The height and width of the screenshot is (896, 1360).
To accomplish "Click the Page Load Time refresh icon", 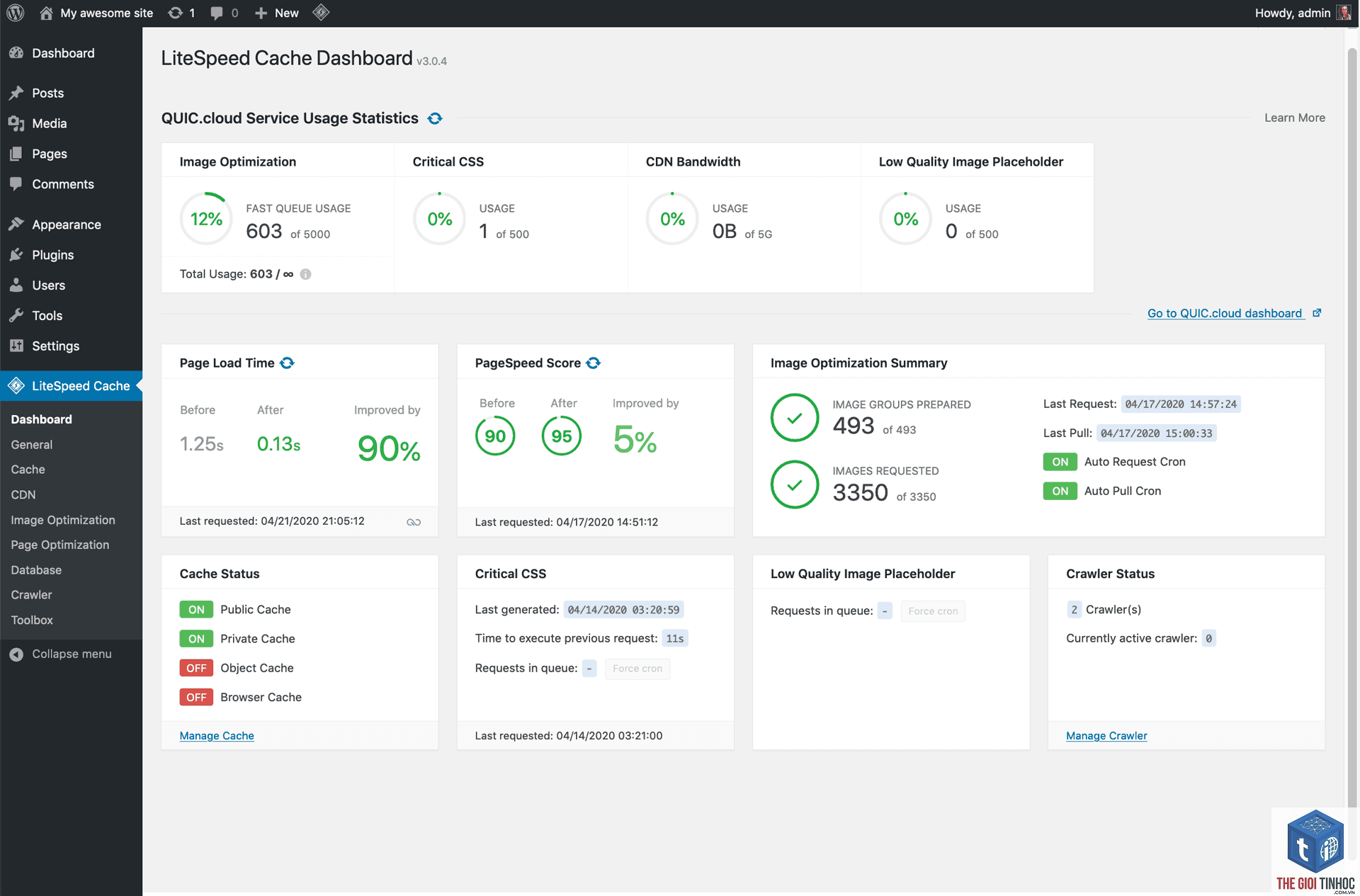I will pyautogui.click(x=287, y=363).
